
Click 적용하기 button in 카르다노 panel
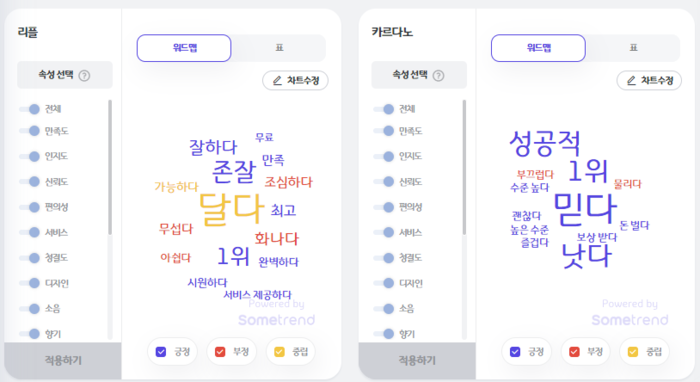tap(417, 360)
